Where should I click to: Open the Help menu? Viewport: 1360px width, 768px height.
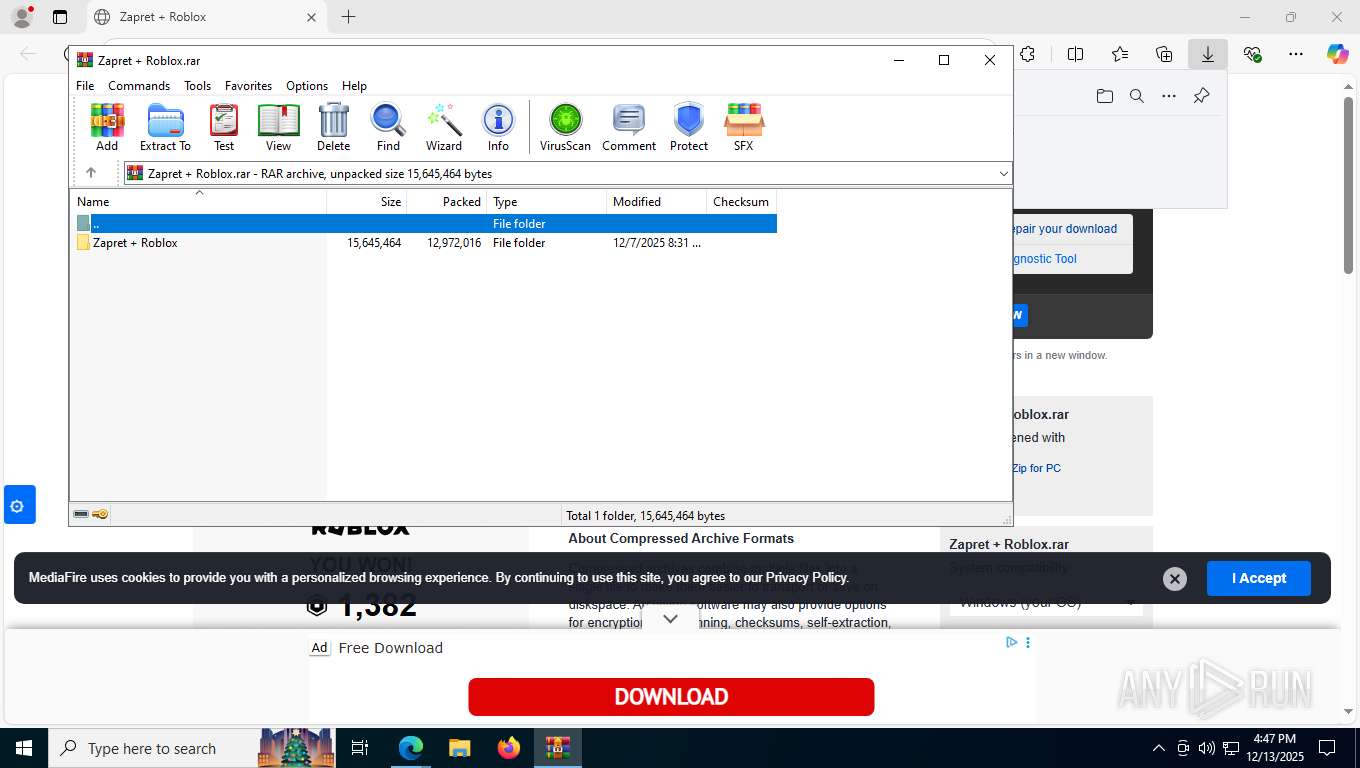(354, 86)
